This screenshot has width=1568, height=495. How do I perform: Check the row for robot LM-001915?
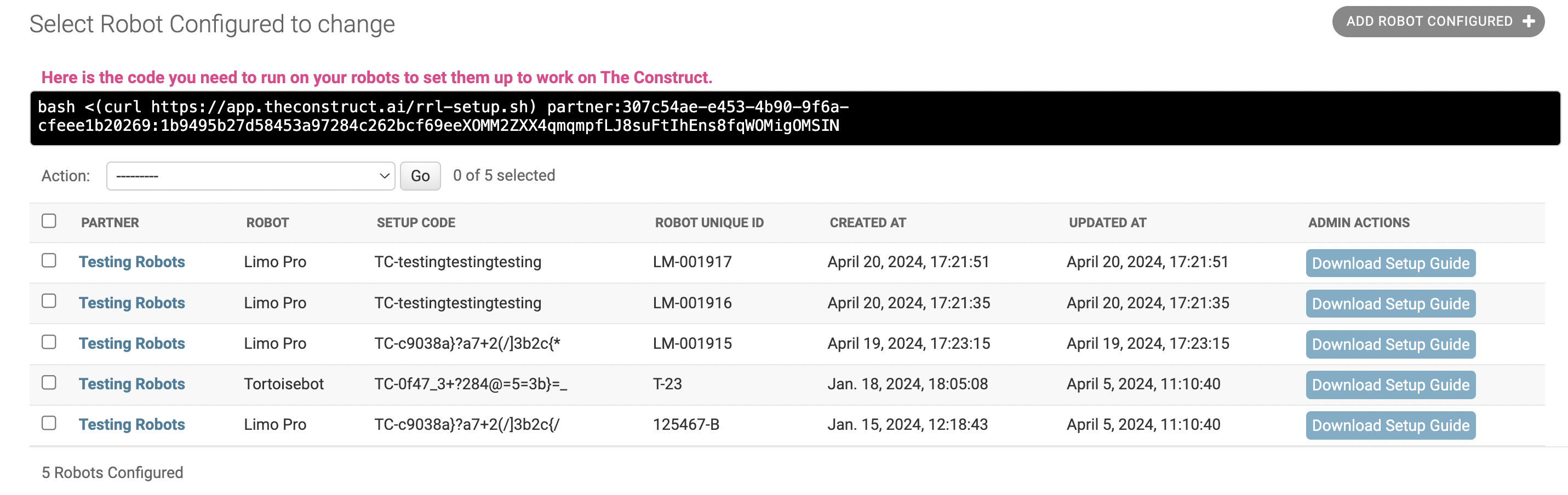[x=49, y=342]
